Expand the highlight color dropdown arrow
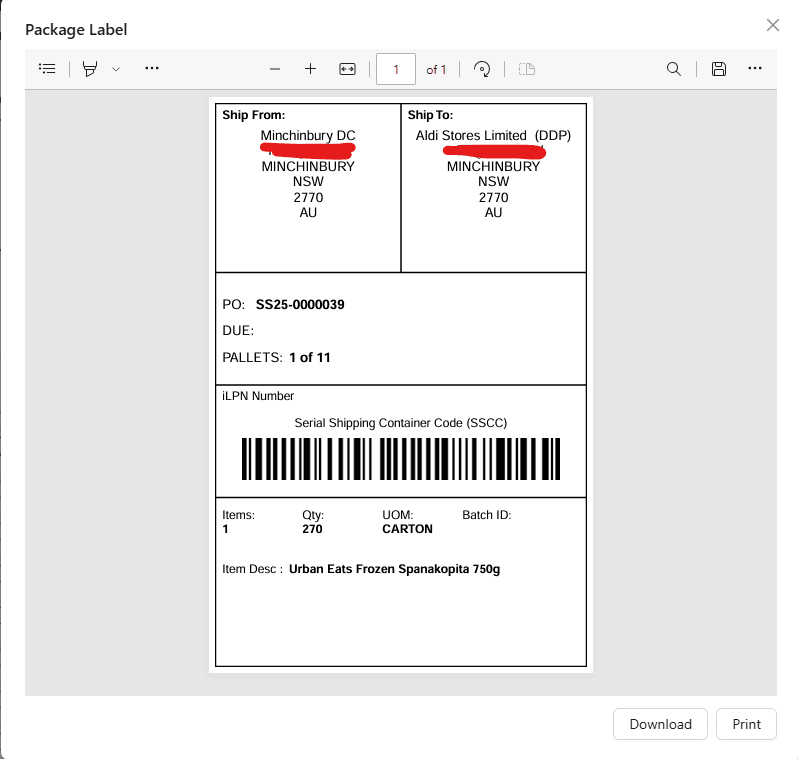Screen dimensions: 798x759 click(116, 69)
